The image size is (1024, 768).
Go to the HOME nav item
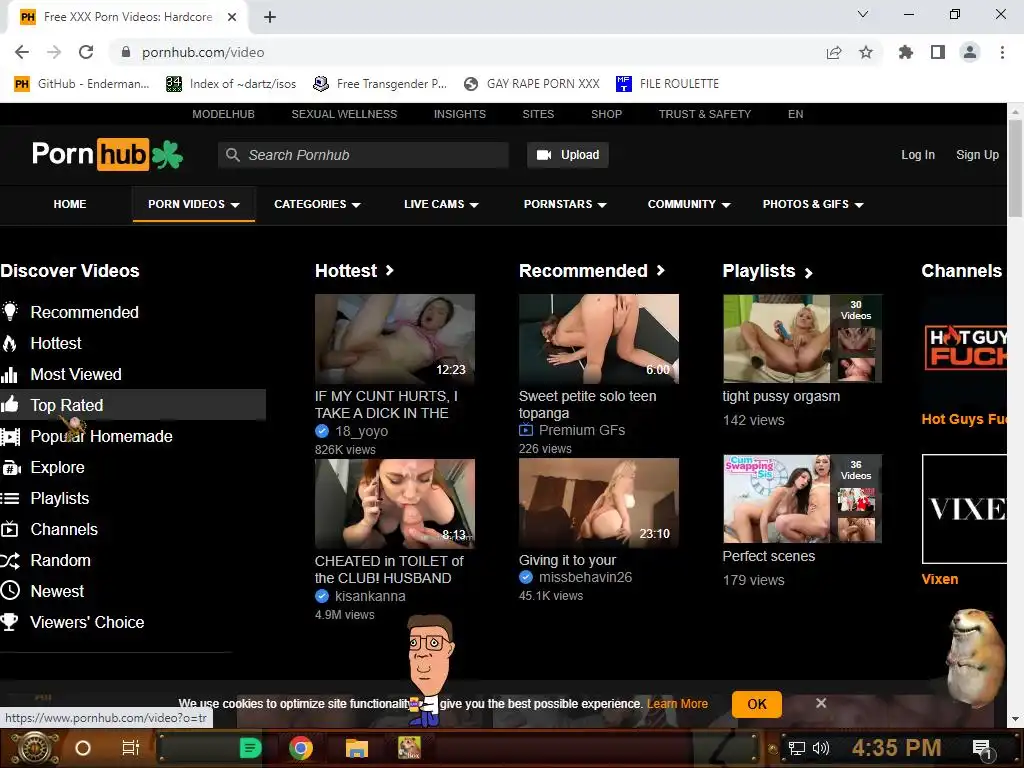(x=70, y=204)
